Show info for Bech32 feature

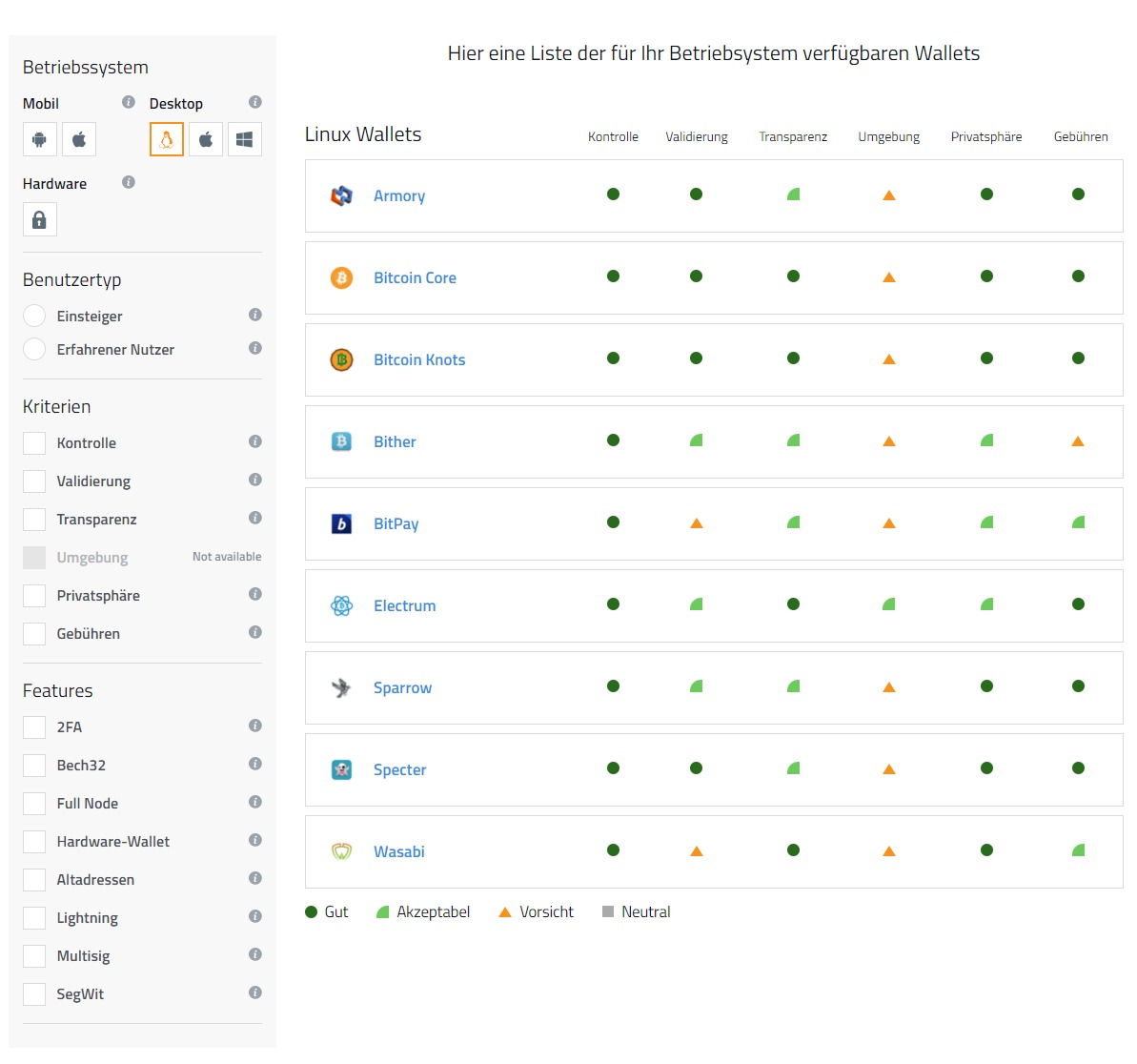click(x=255, y=764)
